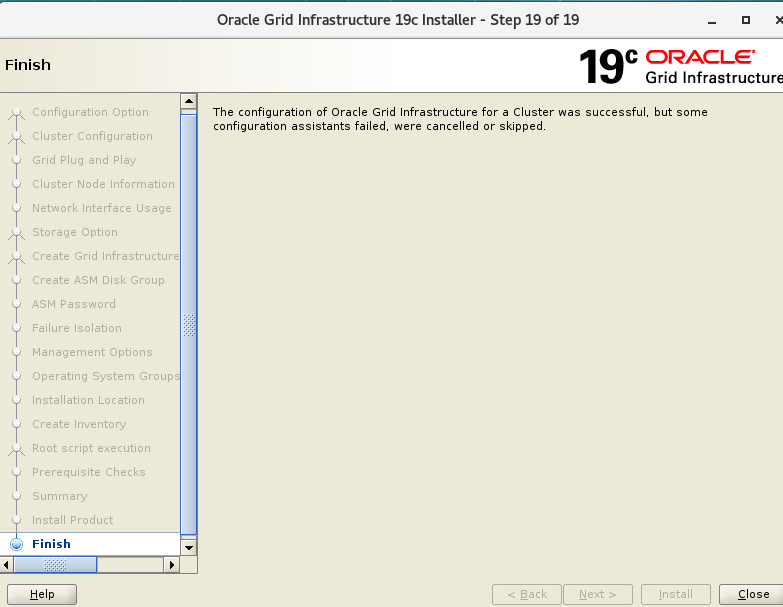Select the Finish step in sidebar
Screen dimensions: 783x607
pyautogui.click(x=51, y=544)
